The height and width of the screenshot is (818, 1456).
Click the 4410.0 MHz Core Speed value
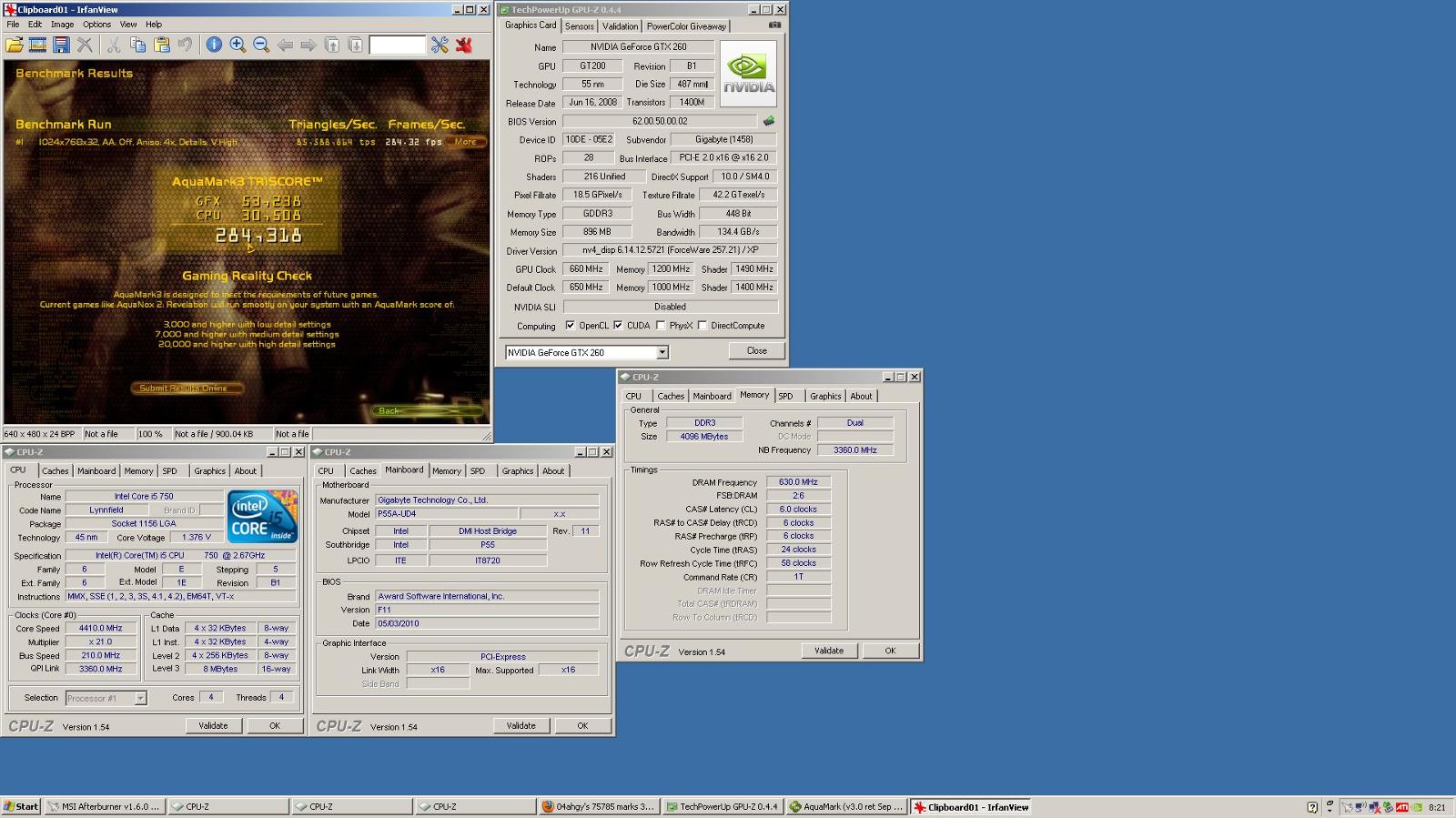tap(100, 629)
